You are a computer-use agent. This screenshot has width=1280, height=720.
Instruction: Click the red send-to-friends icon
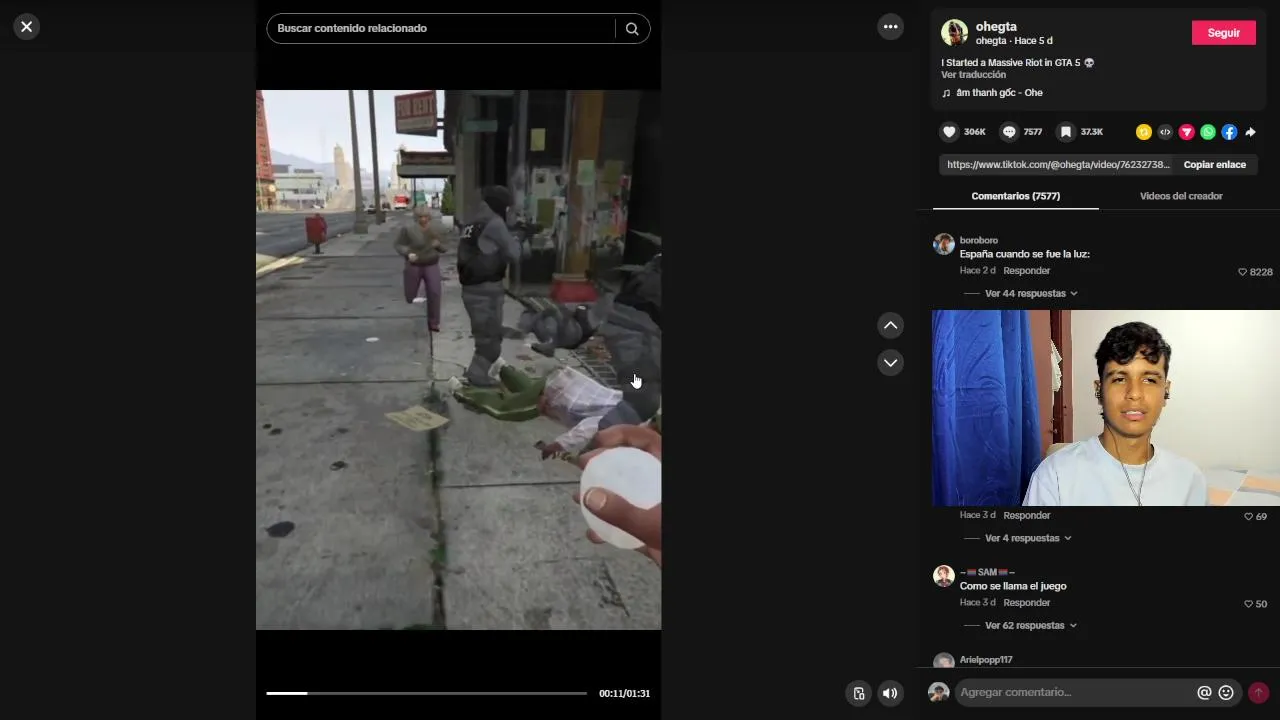1187,132
